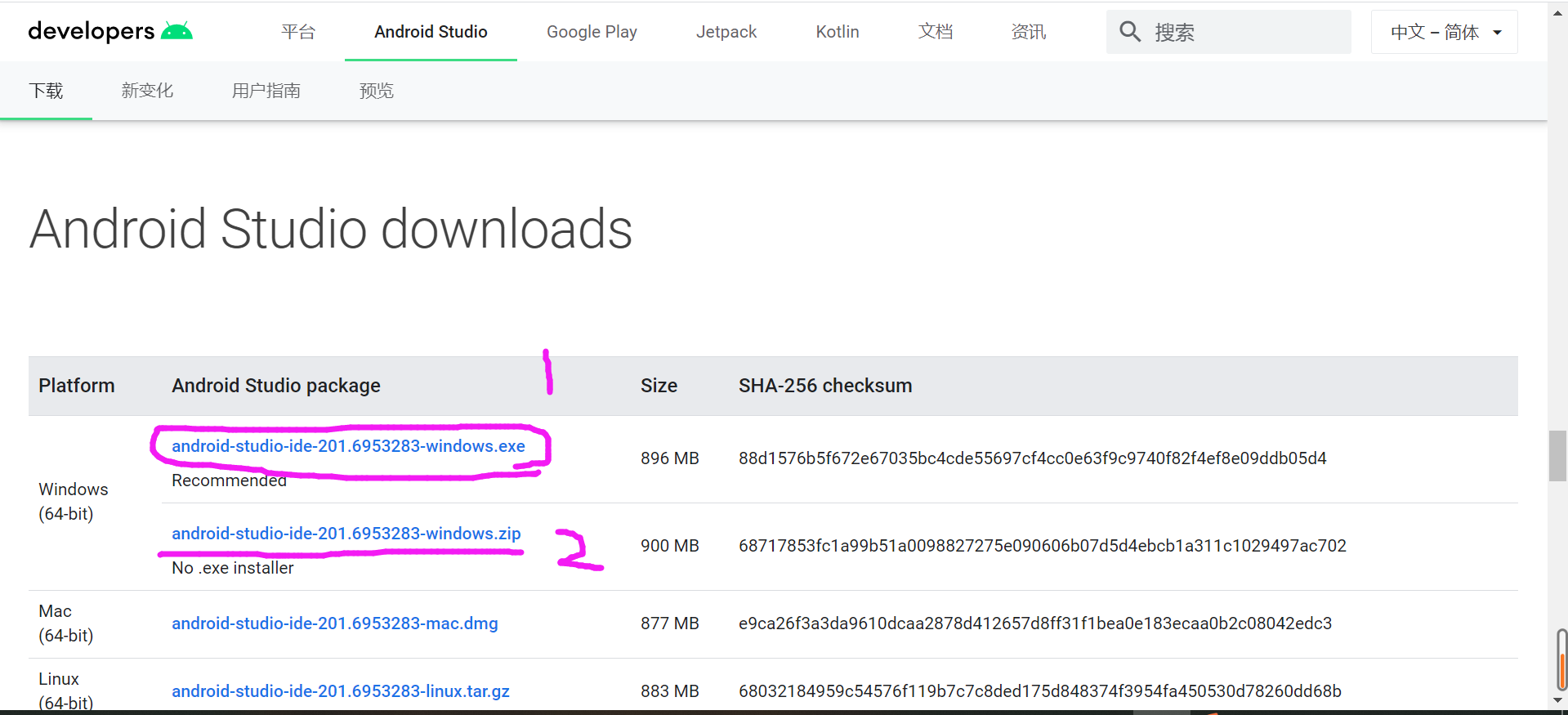
Task: Download android-studio-ide linux.tar.gz package
Action: 341,691
